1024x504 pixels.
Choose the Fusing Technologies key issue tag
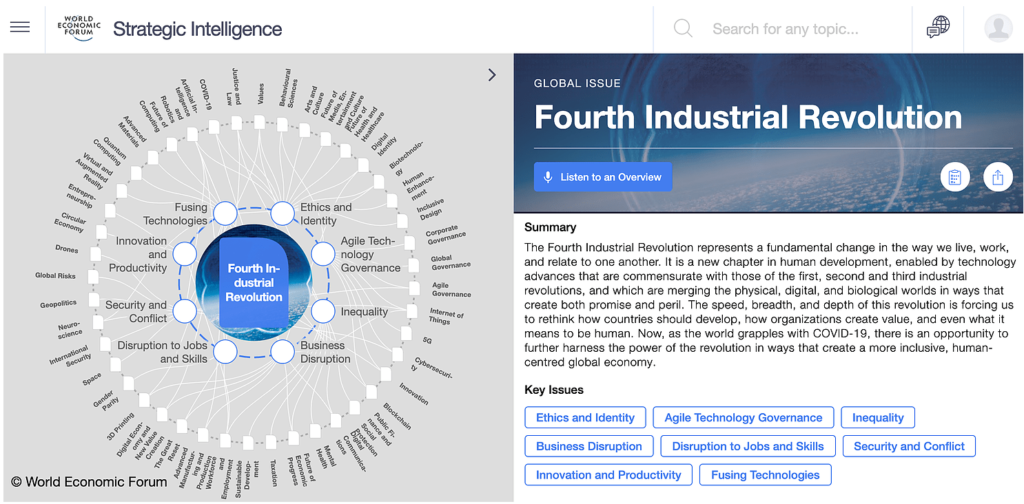coord(765,475)
